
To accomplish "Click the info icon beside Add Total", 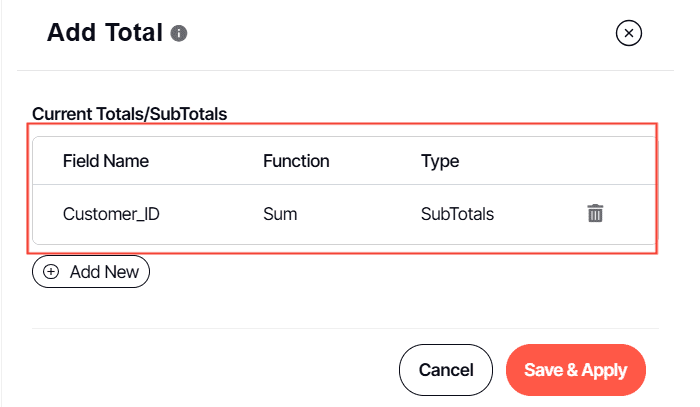I will pos(180,34).
